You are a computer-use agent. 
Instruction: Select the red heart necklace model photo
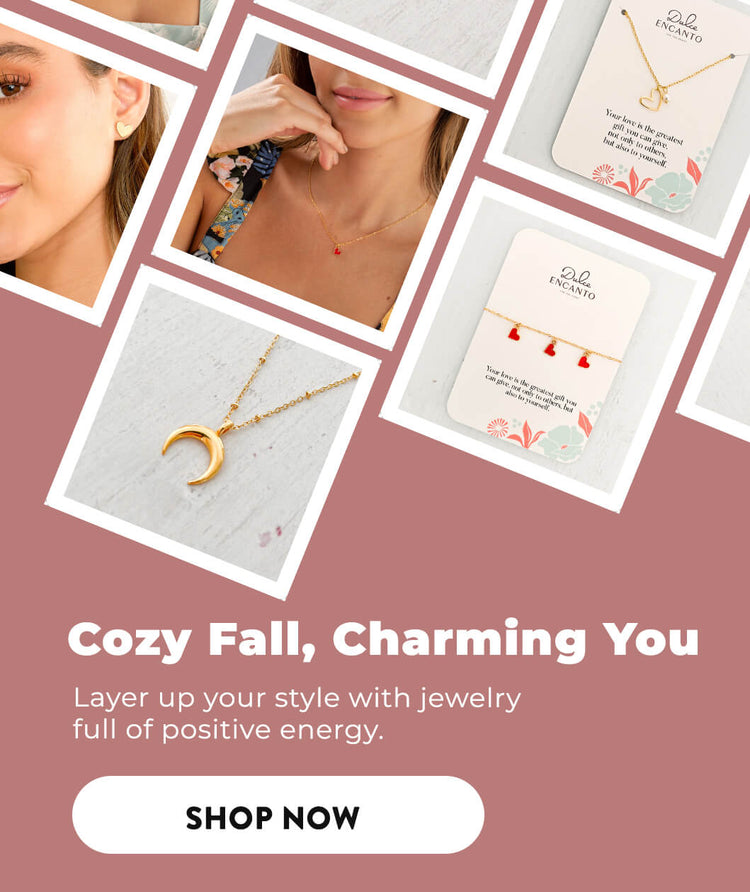(320, 182)
